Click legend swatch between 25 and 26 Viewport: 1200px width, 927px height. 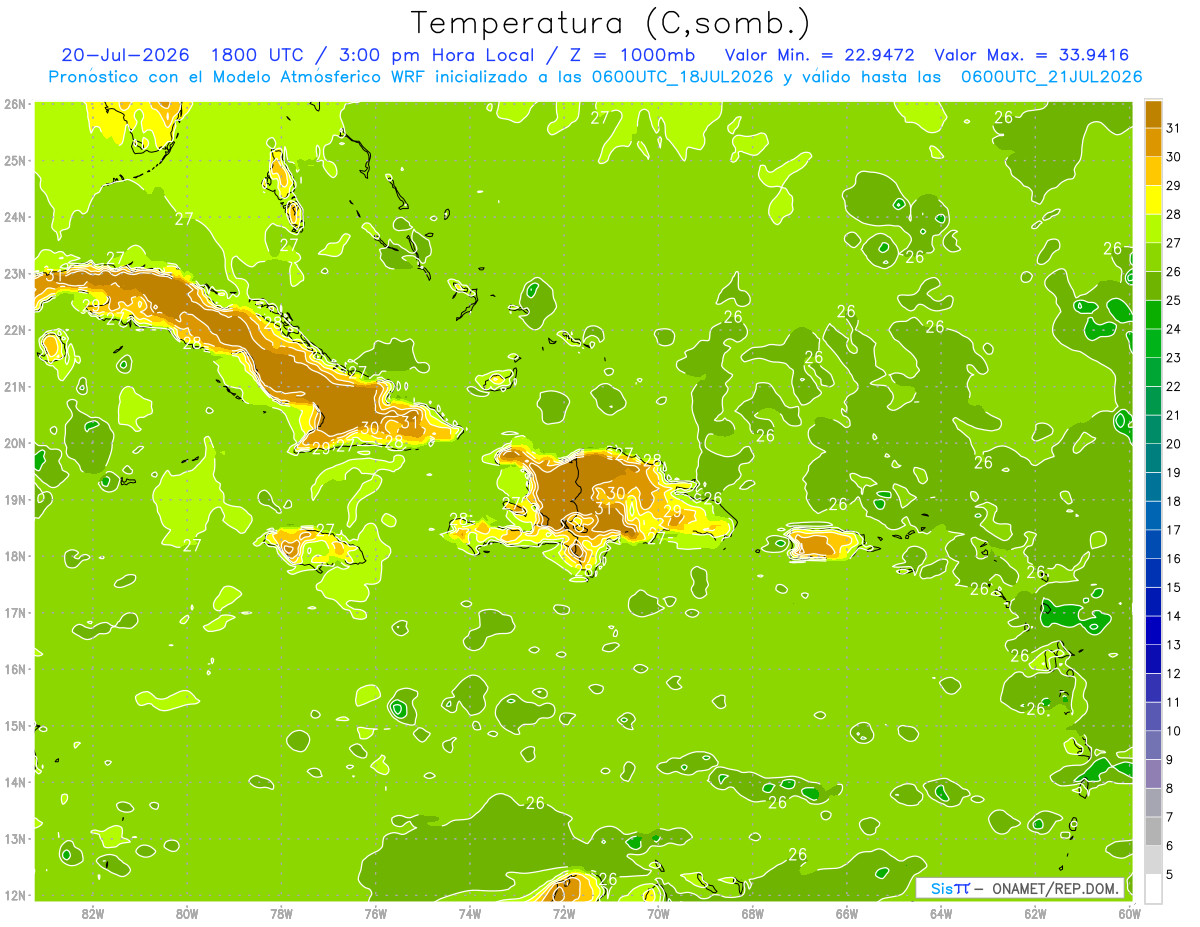point(1153,285)
